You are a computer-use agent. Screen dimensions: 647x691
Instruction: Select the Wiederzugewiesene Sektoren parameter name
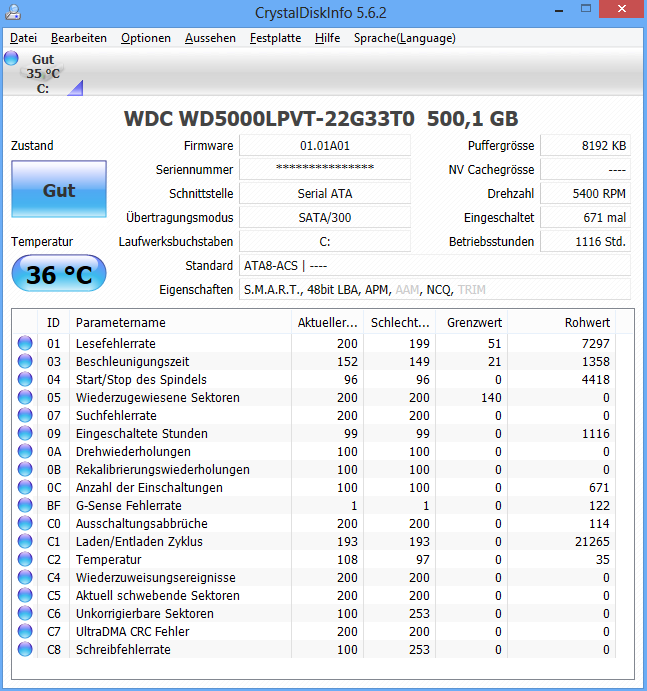pyautogui.click(x=158, y=398)
